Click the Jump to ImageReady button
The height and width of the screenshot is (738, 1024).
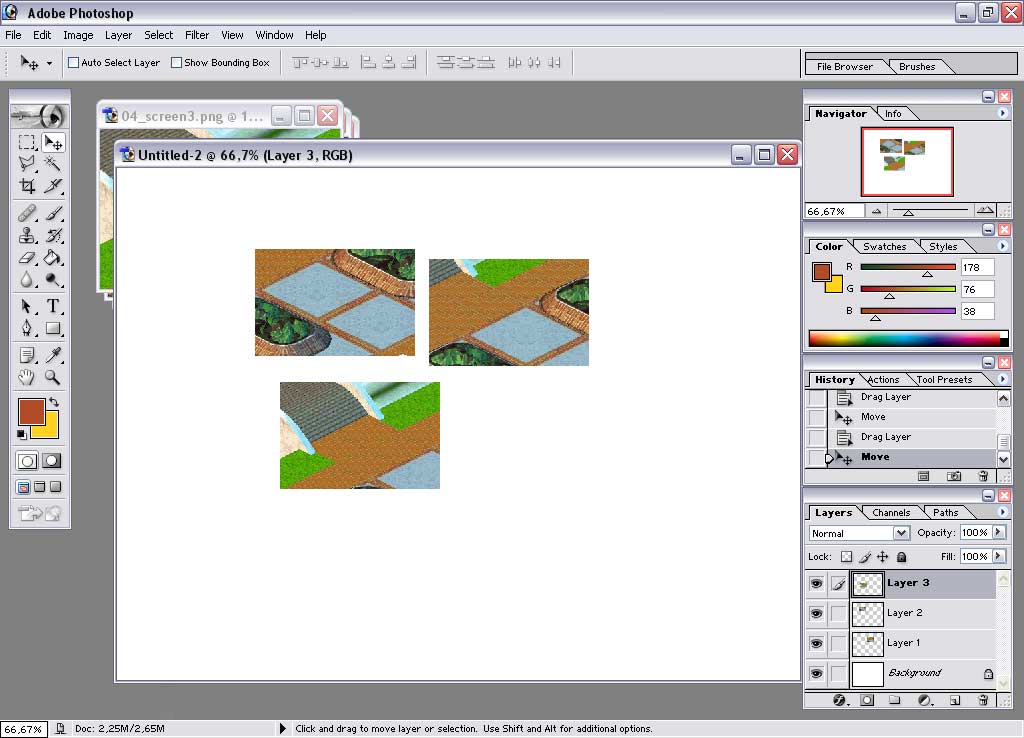[x=40, y=513]
